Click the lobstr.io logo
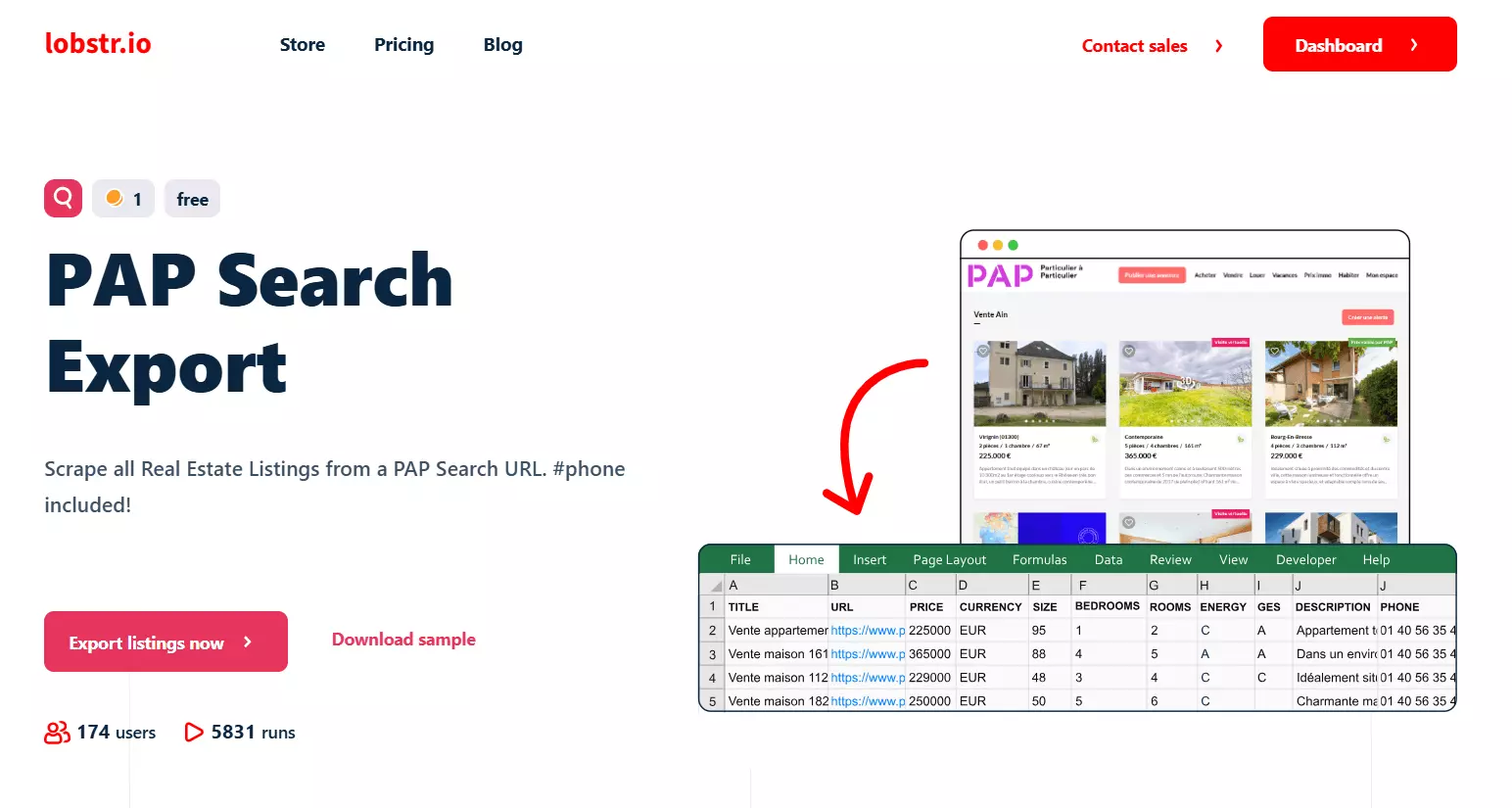1512x808 pixels. click(98, 44)
